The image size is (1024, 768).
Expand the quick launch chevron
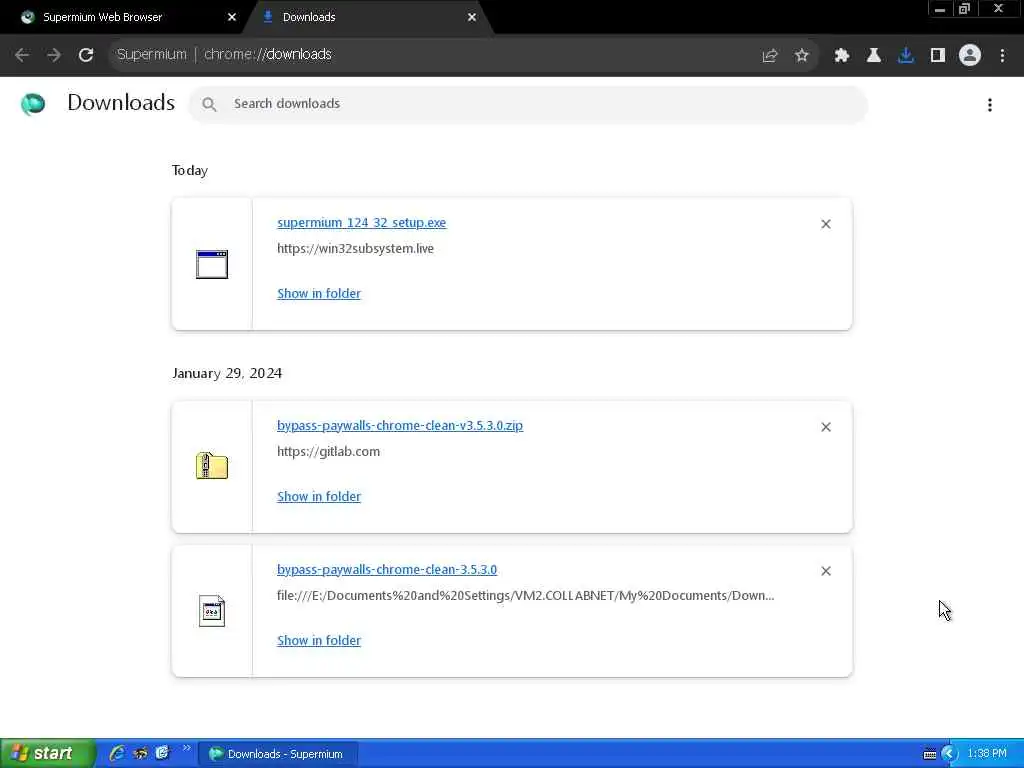click(187, 748)
